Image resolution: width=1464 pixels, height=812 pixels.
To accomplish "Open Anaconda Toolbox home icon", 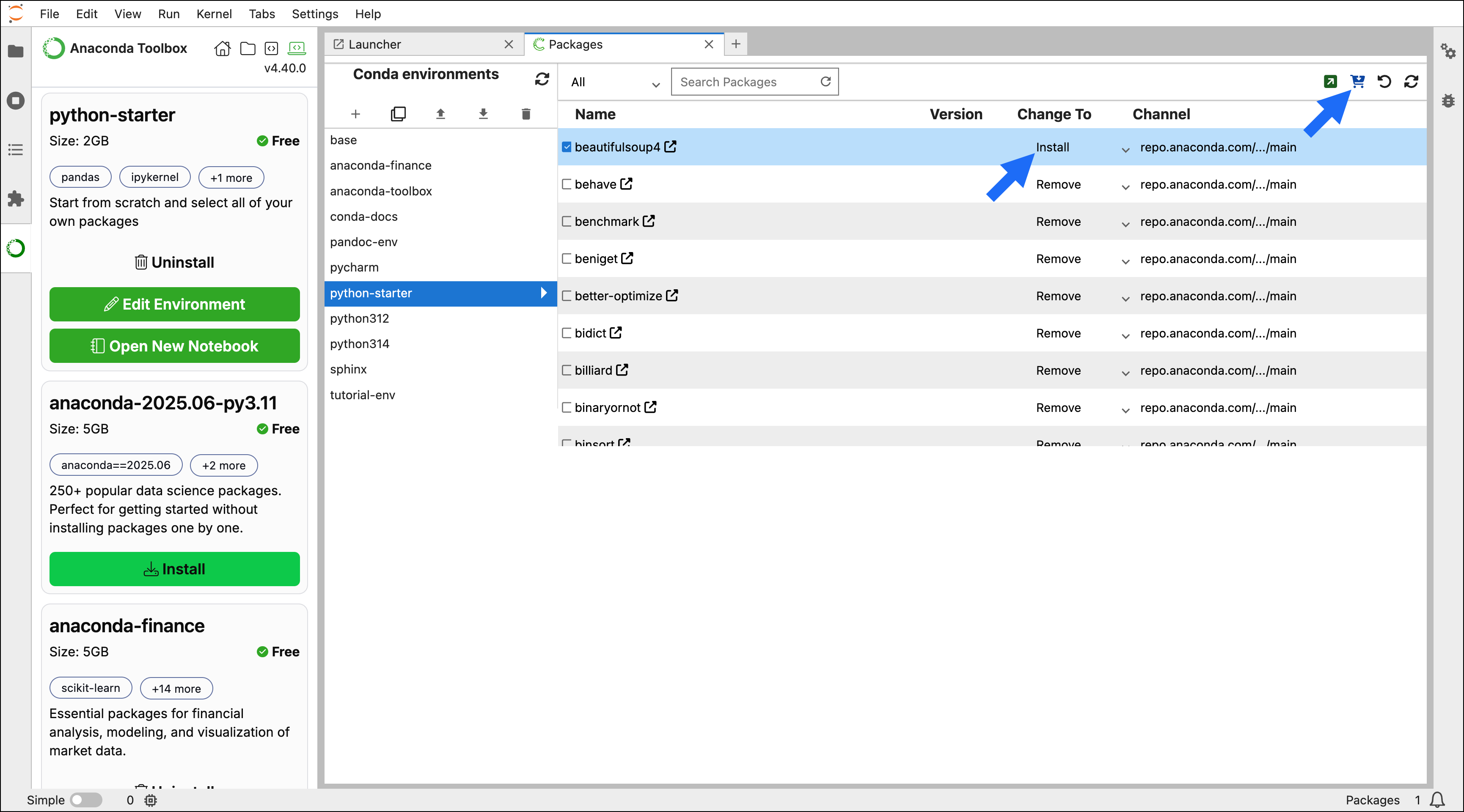I will click(x=222, y=48).
